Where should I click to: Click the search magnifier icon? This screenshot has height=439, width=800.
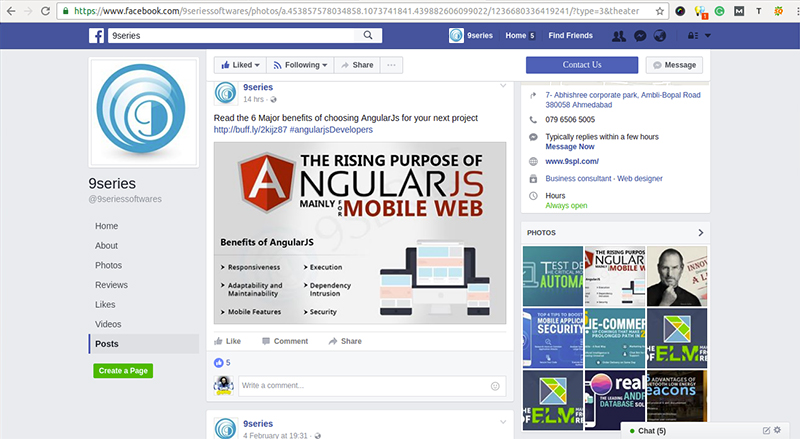click(x=369, y=36)
